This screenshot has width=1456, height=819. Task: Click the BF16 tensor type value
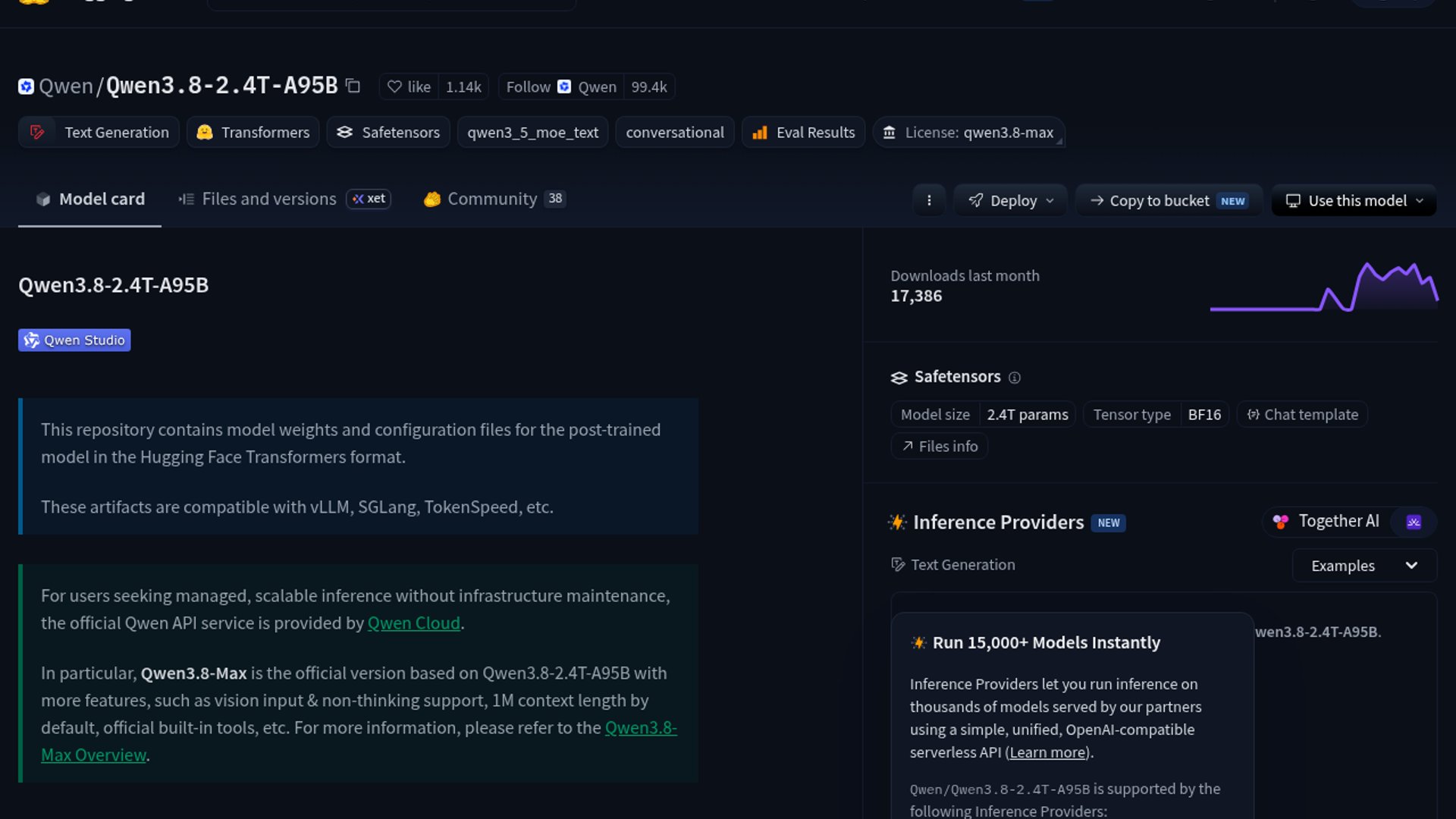tap(1204, 414)
